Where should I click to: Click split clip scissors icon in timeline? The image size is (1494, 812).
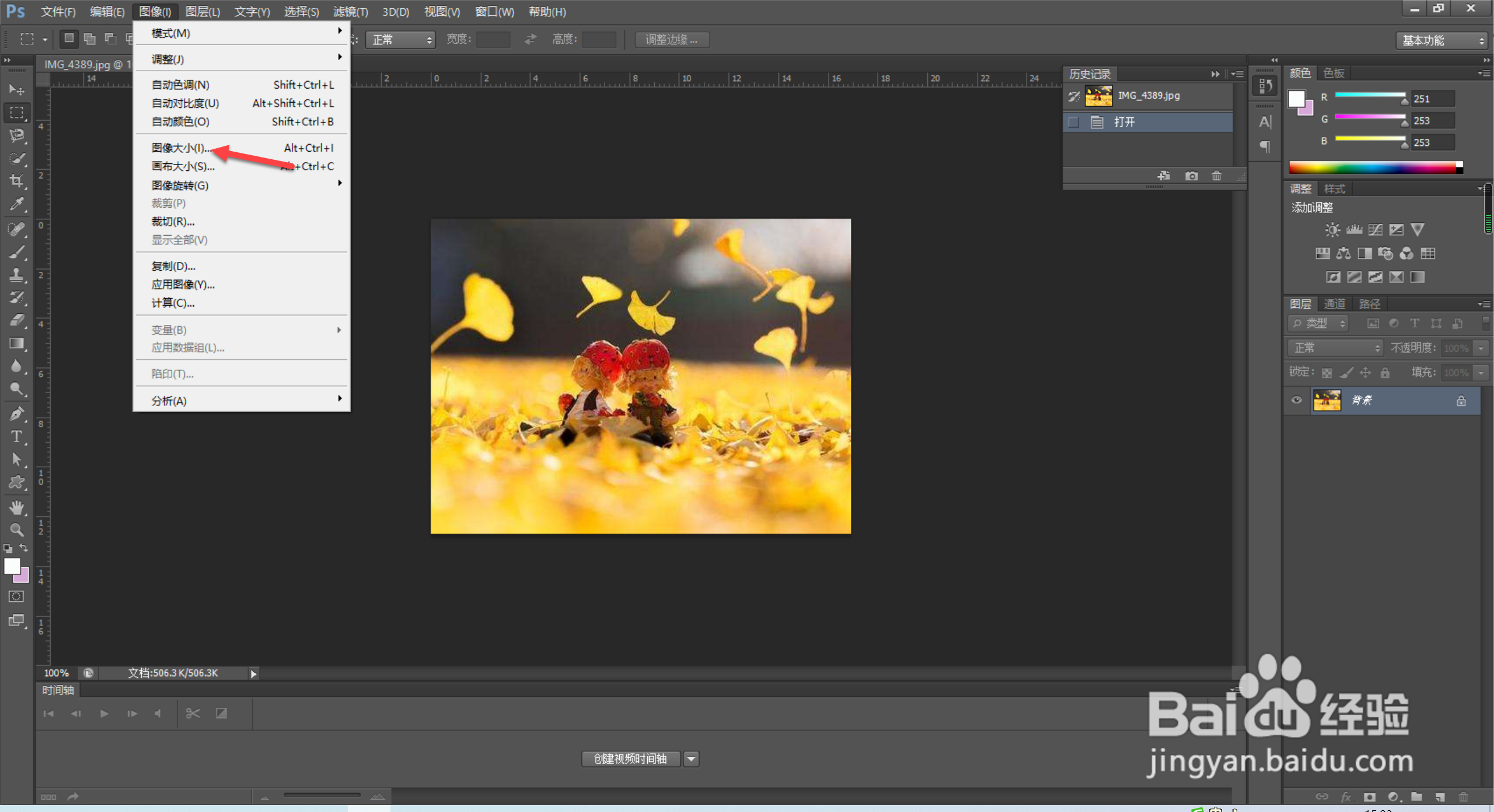[x=193, y=713]
